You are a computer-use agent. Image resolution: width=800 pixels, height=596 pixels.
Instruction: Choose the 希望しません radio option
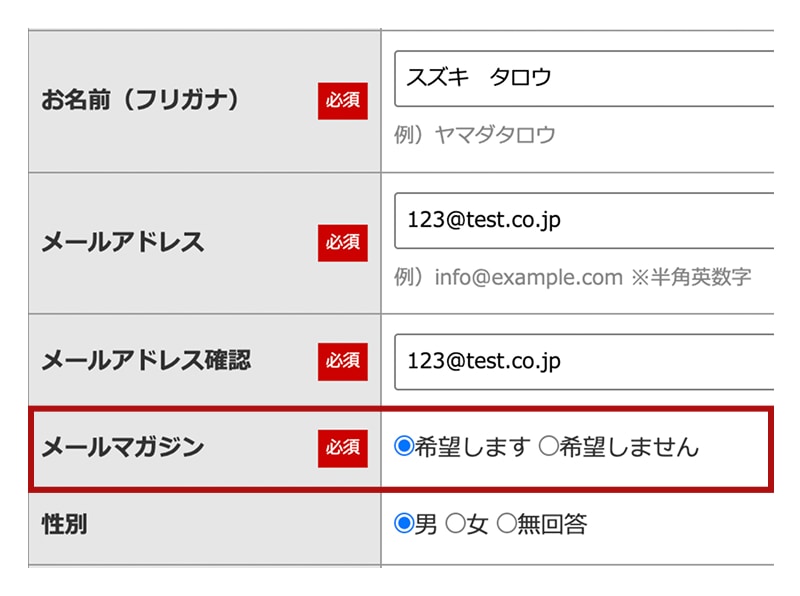[548, 447]
